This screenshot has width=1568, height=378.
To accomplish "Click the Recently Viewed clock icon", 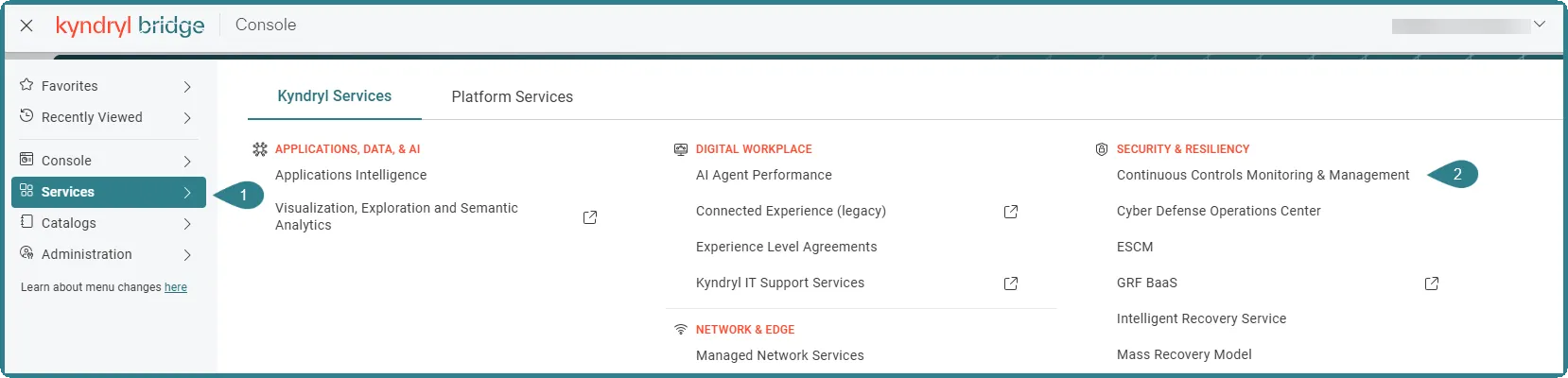I will point(26,116).
